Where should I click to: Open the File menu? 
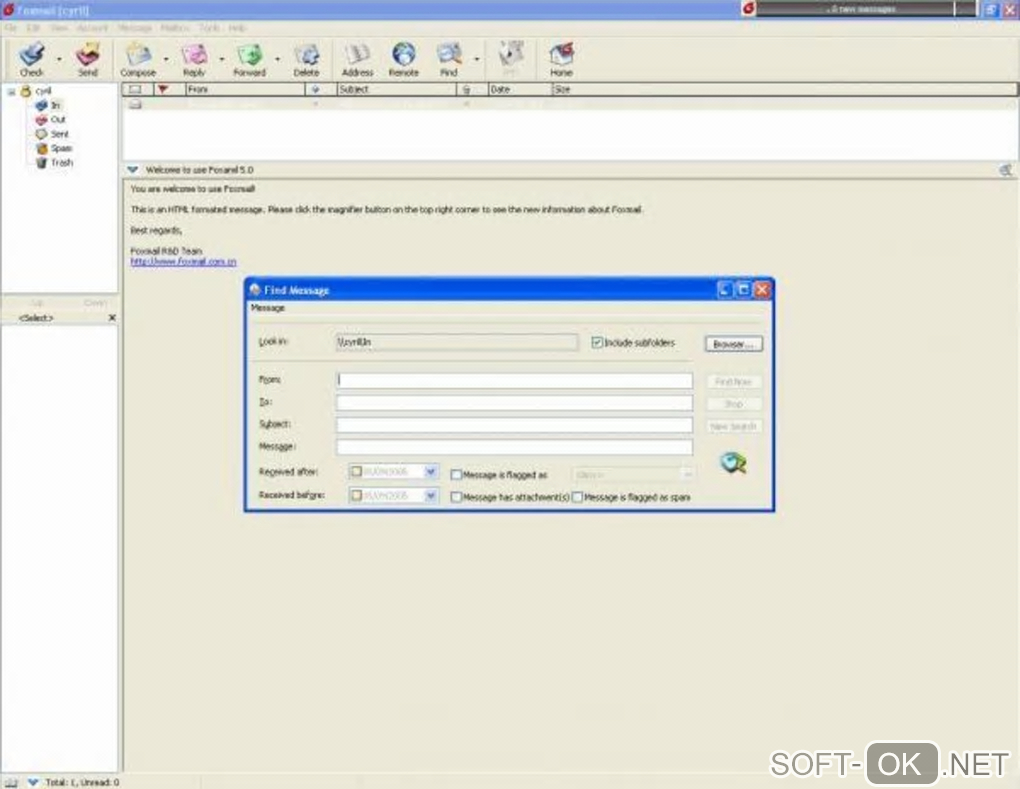pyautogui.click(x=10, y=28)
